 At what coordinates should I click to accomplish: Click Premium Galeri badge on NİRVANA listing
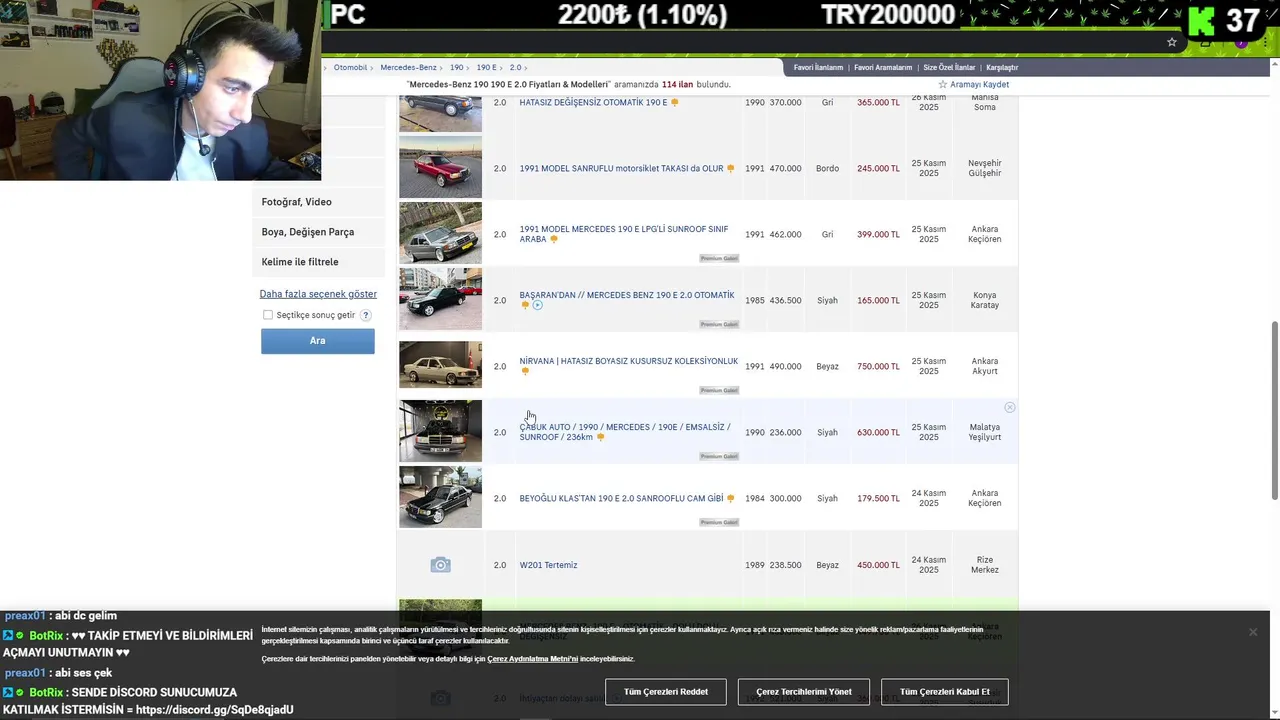click(719, 390)
